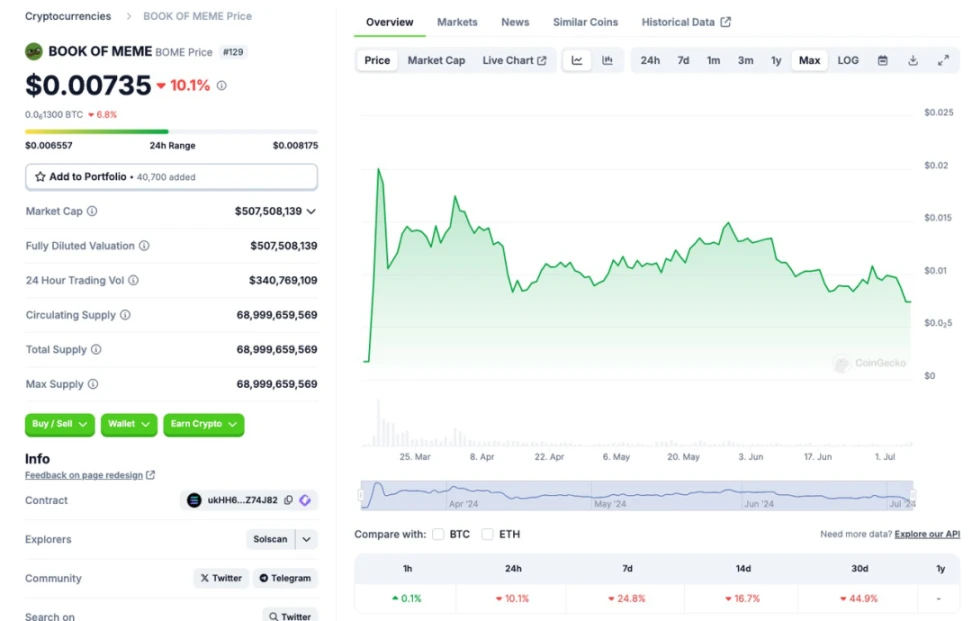The height and width of the screenshot is (621, 972).
Task: Enable the ETH compare checkbox
Action: pyautogui.click(x=487, y=534)
